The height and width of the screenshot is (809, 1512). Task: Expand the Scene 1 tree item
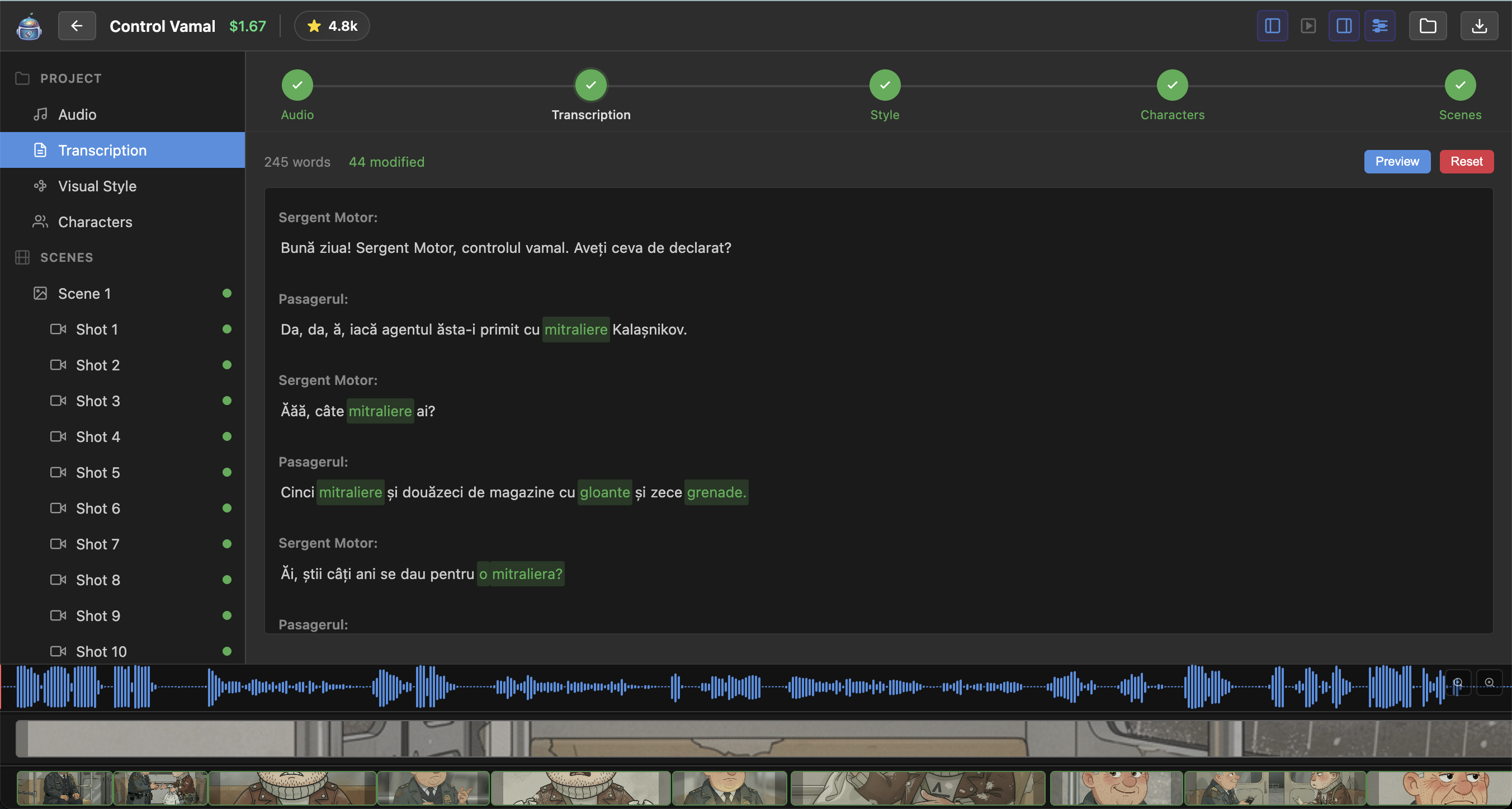[x=84, y=293]
